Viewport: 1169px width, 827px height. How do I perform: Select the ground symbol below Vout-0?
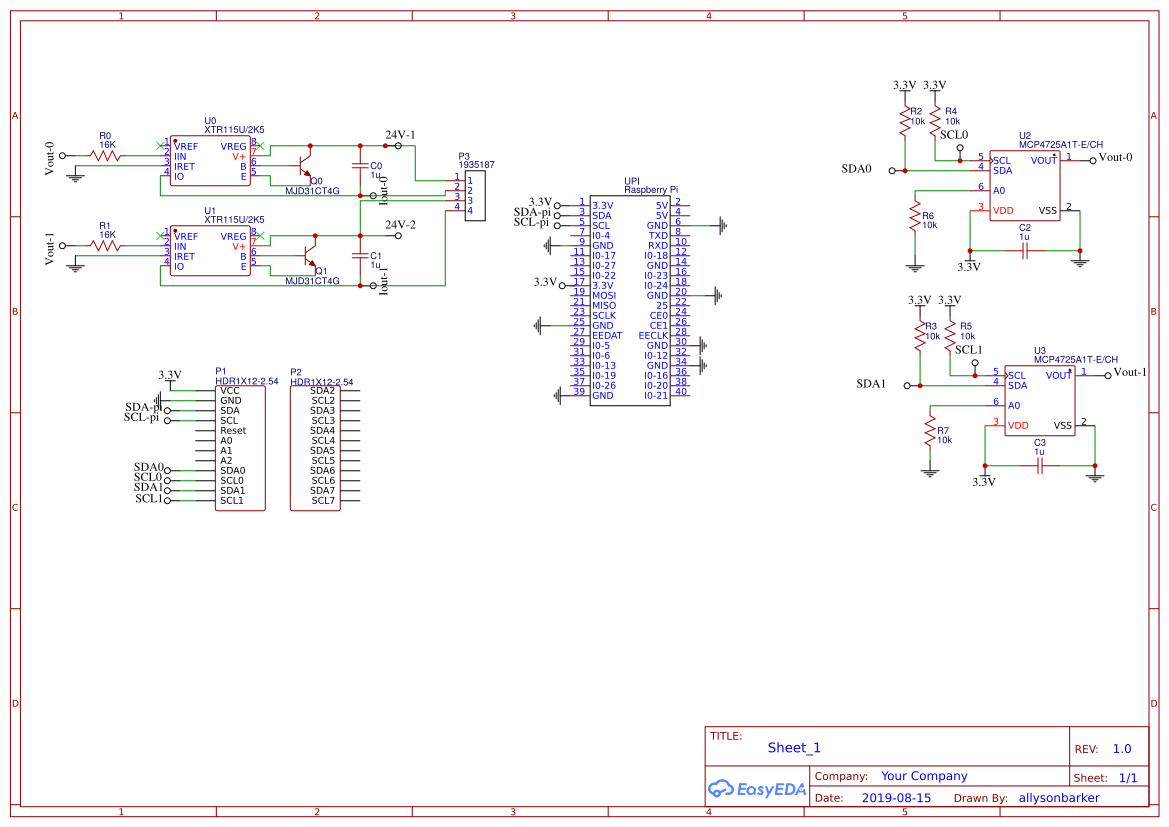74,175
